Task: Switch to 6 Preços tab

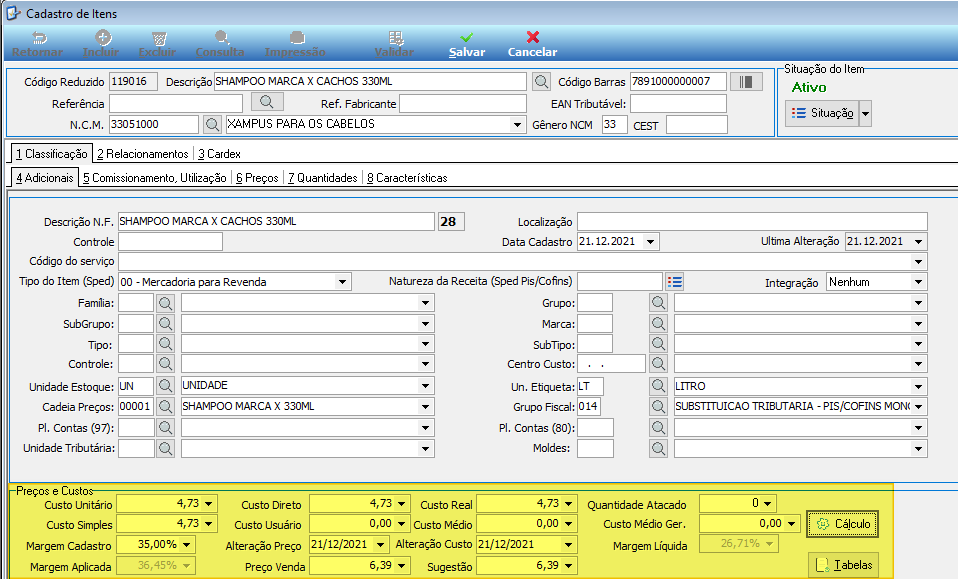Action: pos(257,178)
